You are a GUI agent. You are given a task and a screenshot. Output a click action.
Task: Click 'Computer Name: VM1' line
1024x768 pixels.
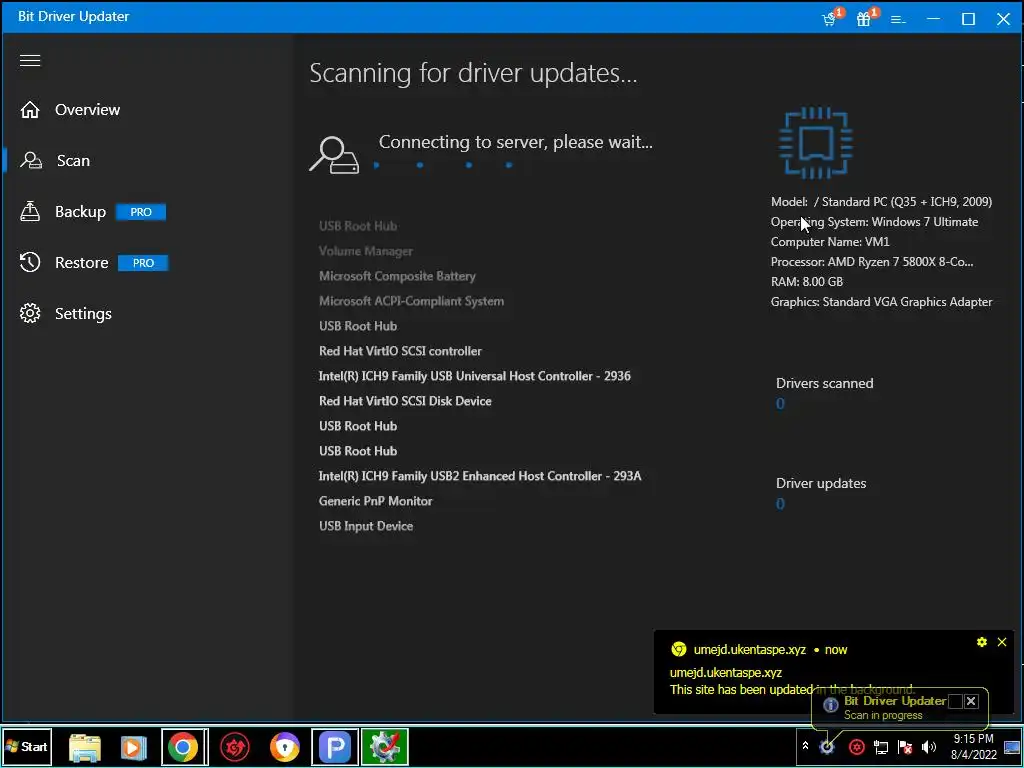(830, 242)
